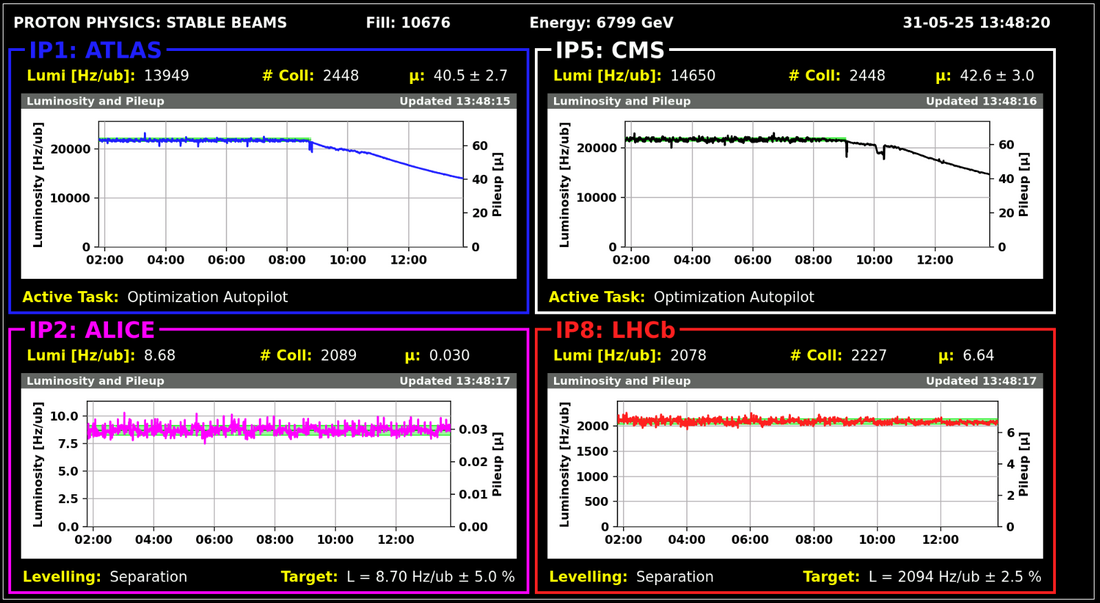Image resolution: width=1100 pixels, height=603 pixels.
Task: Select the Fill: 10676 header value
Action: [x=408, y=23]
